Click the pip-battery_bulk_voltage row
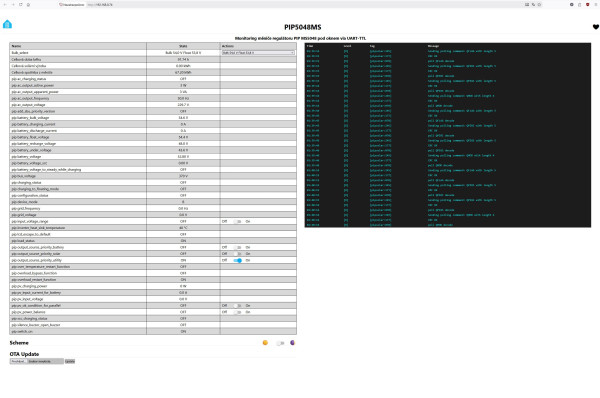The height and width of the screenshot is (398, 600). pos(153,118)
